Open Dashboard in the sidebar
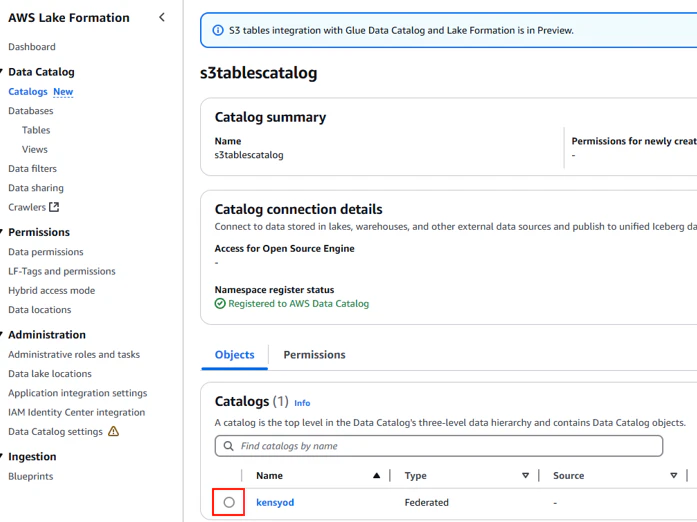 pos(32,47)
